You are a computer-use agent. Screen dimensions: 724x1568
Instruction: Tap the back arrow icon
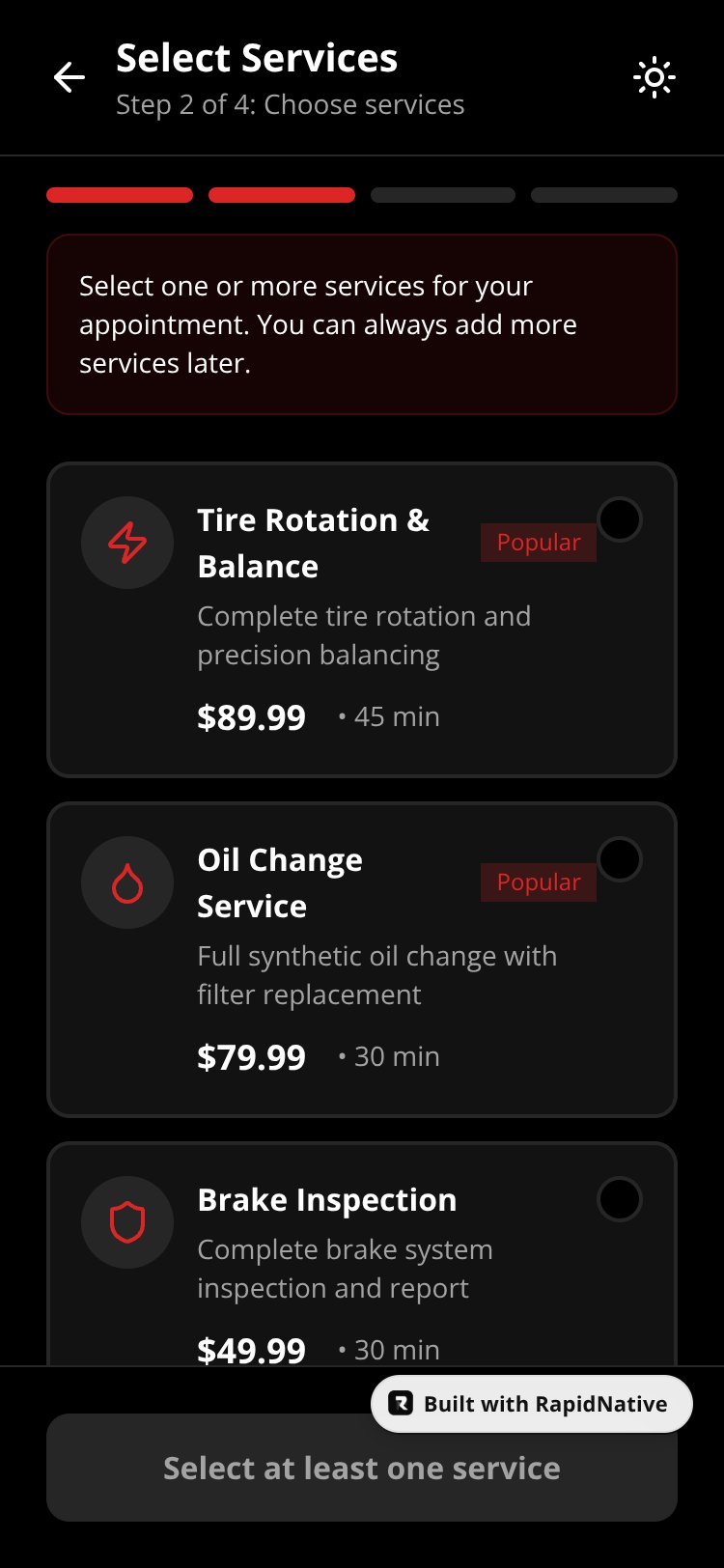pos(70,77)
